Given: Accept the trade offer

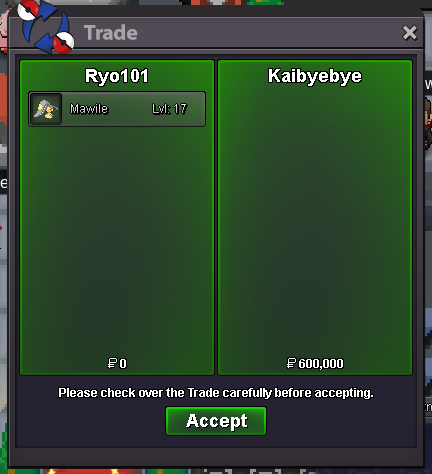Looking at the screenshot, I should tap(216, 421).
